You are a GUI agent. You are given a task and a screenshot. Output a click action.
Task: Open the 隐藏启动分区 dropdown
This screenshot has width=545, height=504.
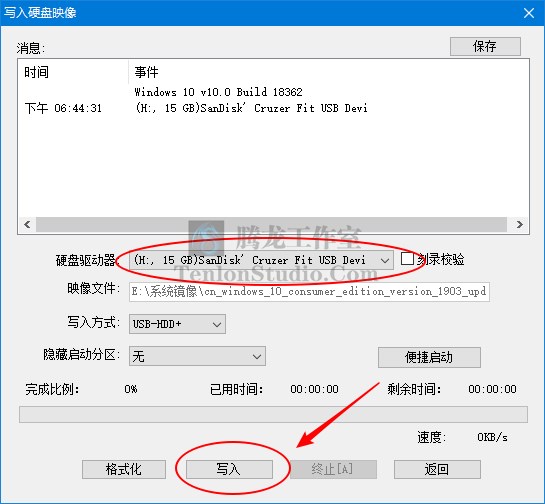pyautogui.click(x=197, y=356)
